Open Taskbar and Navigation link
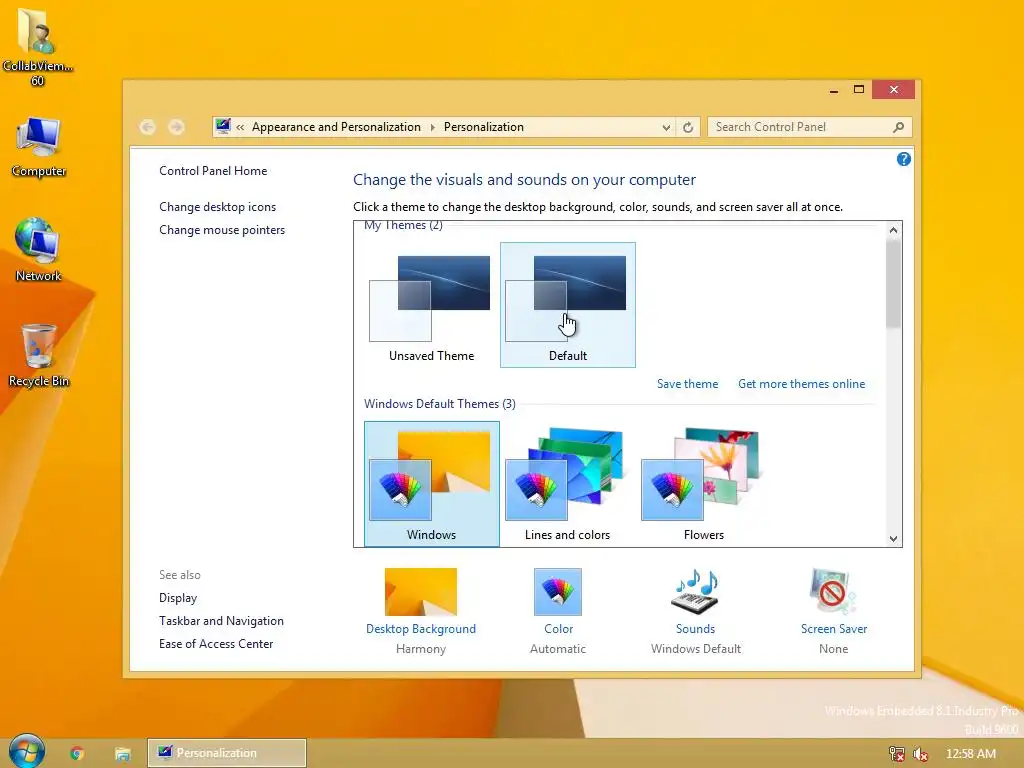 click(221, 621)
